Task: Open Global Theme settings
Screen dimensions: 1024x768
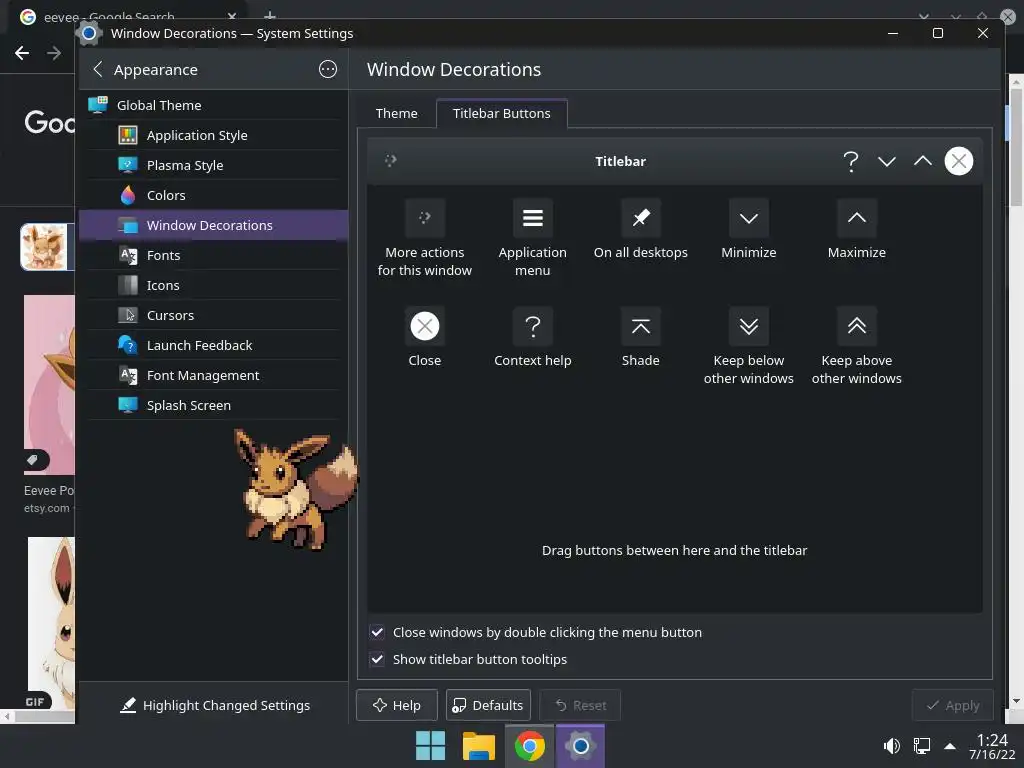Action: click(x=214, y=105)
